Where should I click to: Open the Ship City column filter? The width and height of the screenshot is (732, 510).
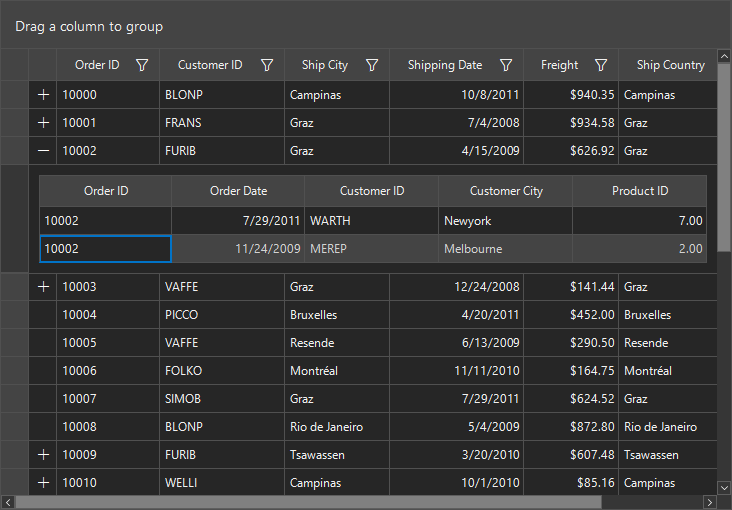[372, 65]
